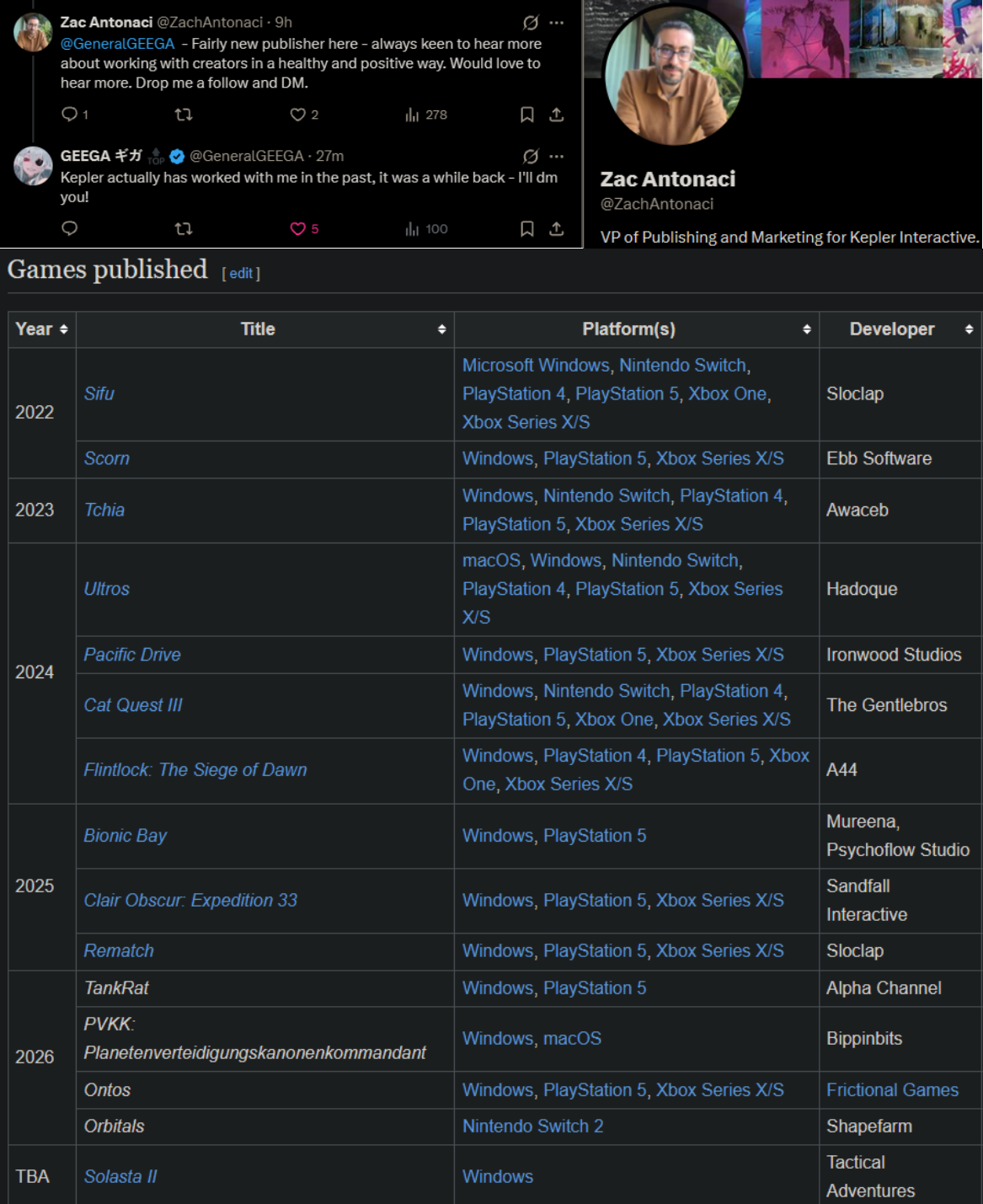Open Zac Antonaci's large profile picture
983x1204 pixels.
674,74
